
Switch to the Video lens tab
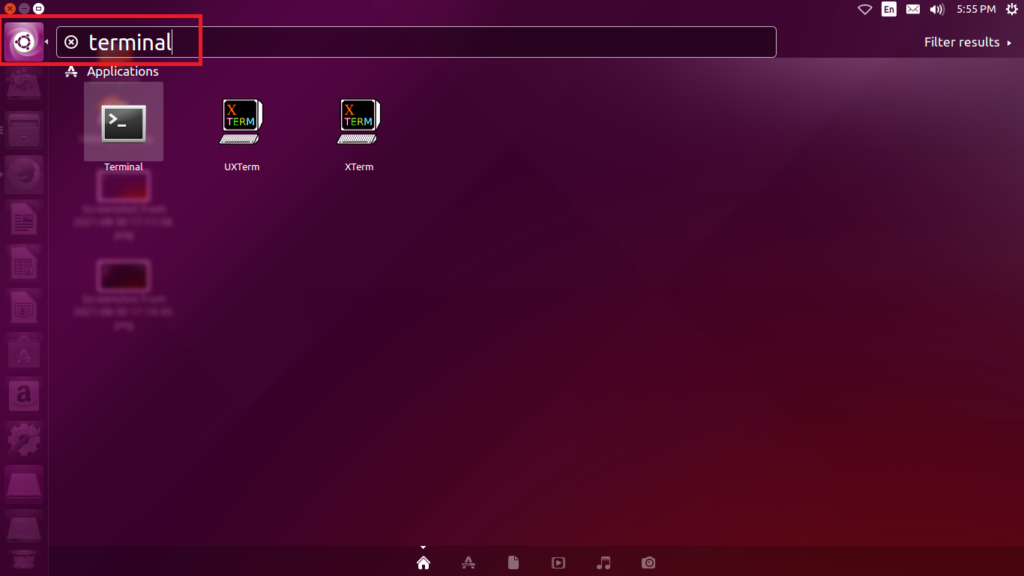(x=558, y=563)
